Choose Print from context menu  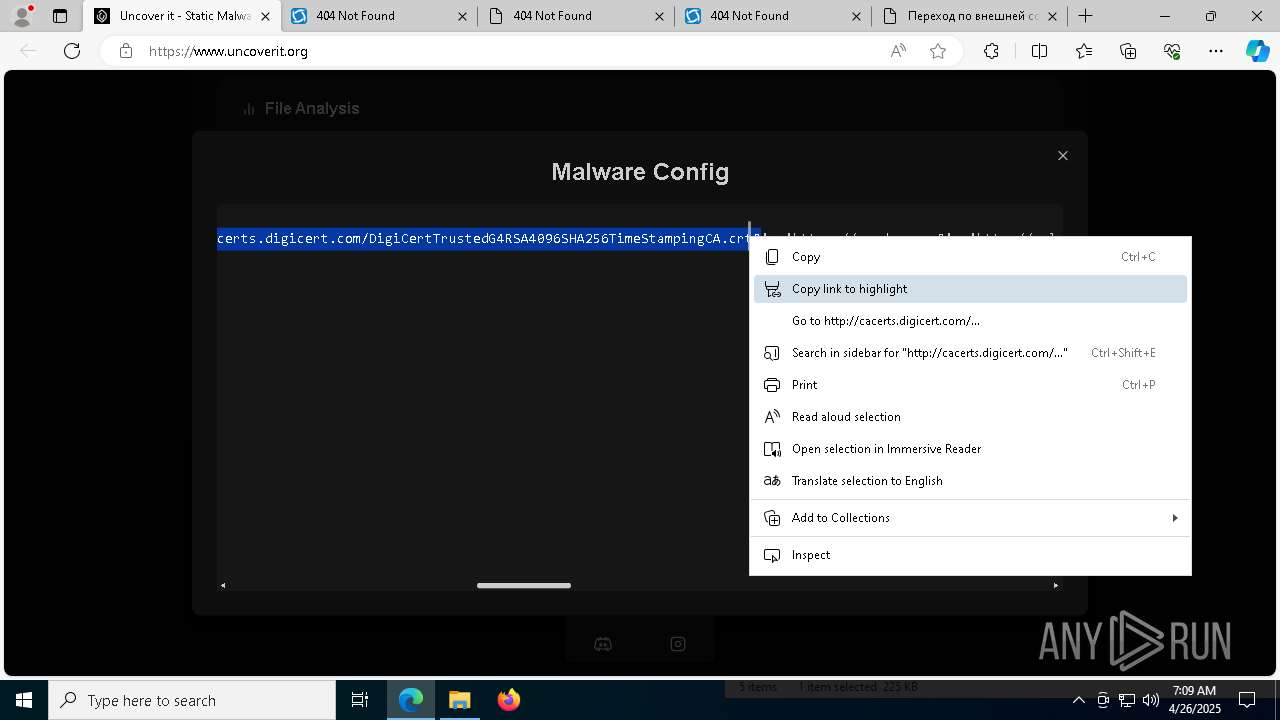click(970, 385)
